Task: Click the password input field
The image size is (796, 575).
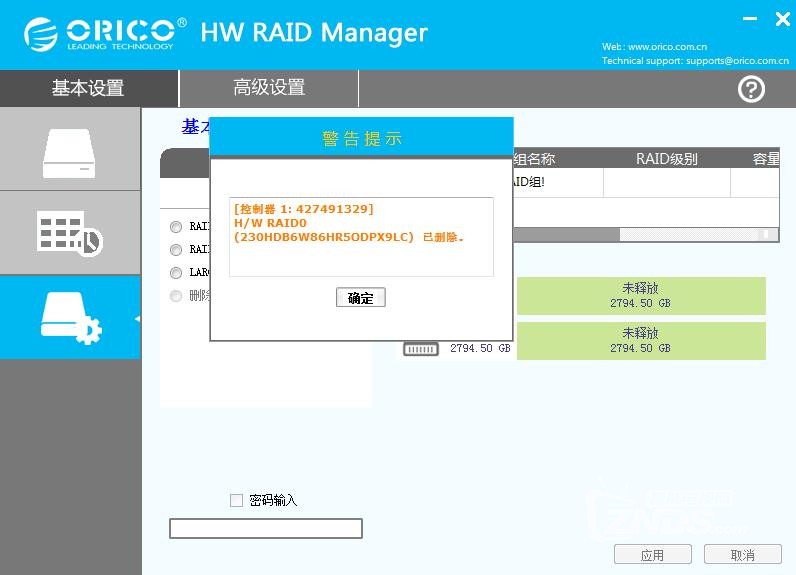Action: point(266,528)
